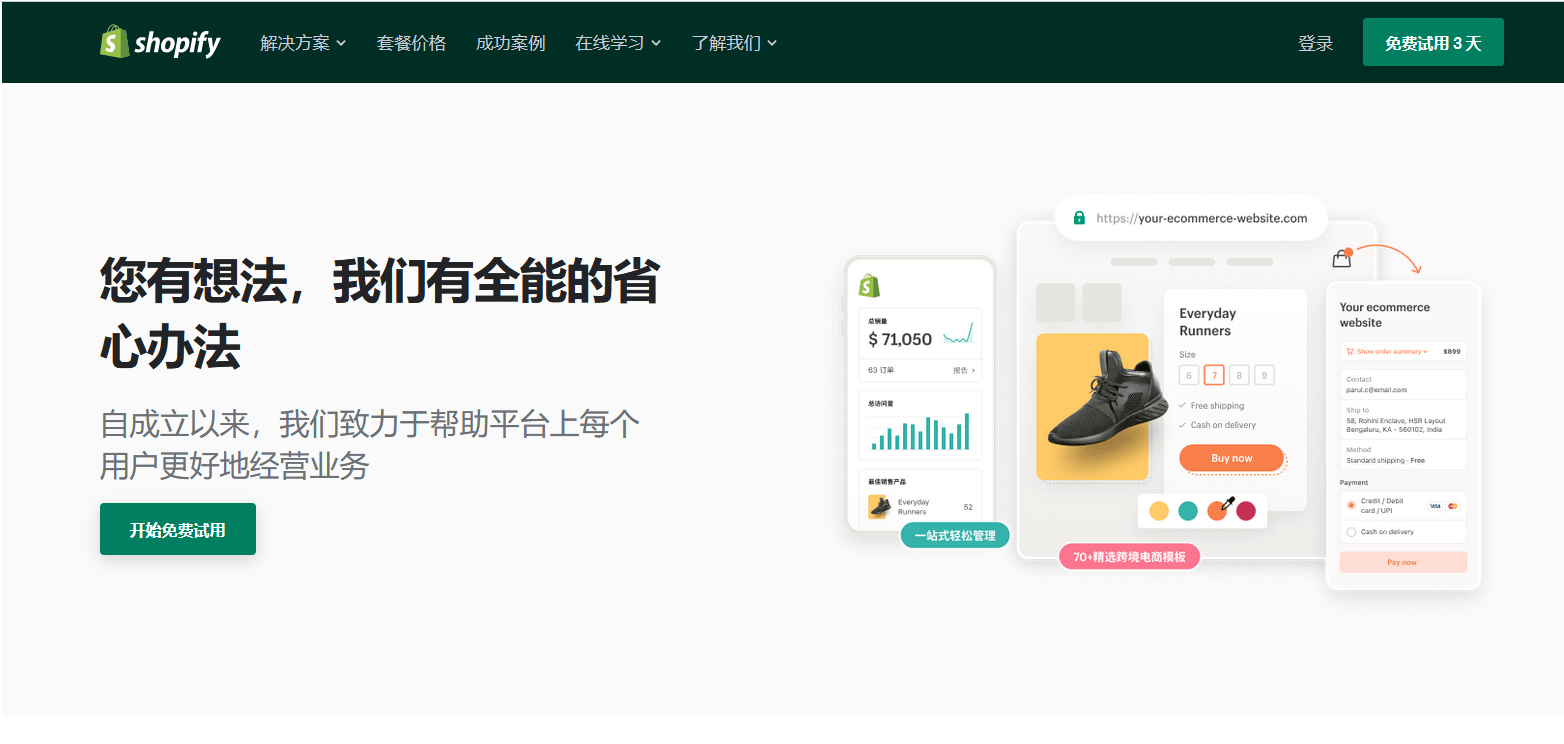Viewport: 1564px width, 744px height.
Task: Click the green padlock icon in URL bar
Action: point(1079,218)
